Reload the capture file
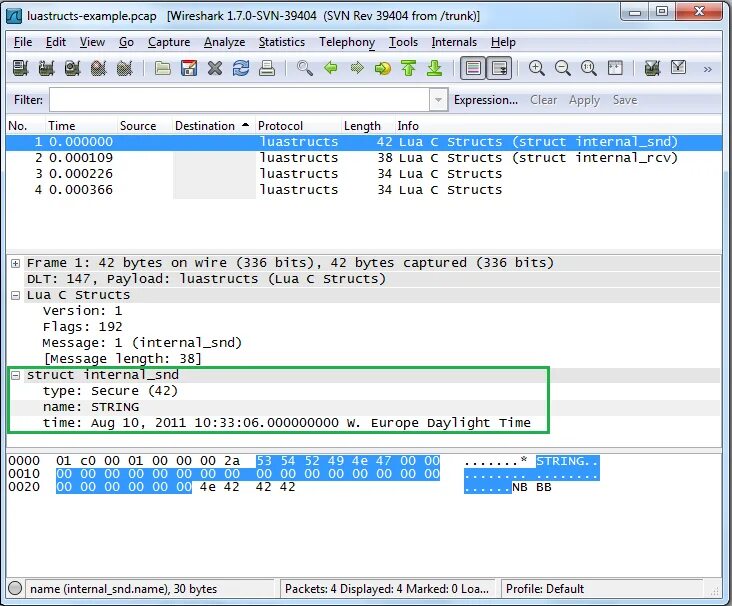This screenshot has width=732, height=606. (241, 68)
